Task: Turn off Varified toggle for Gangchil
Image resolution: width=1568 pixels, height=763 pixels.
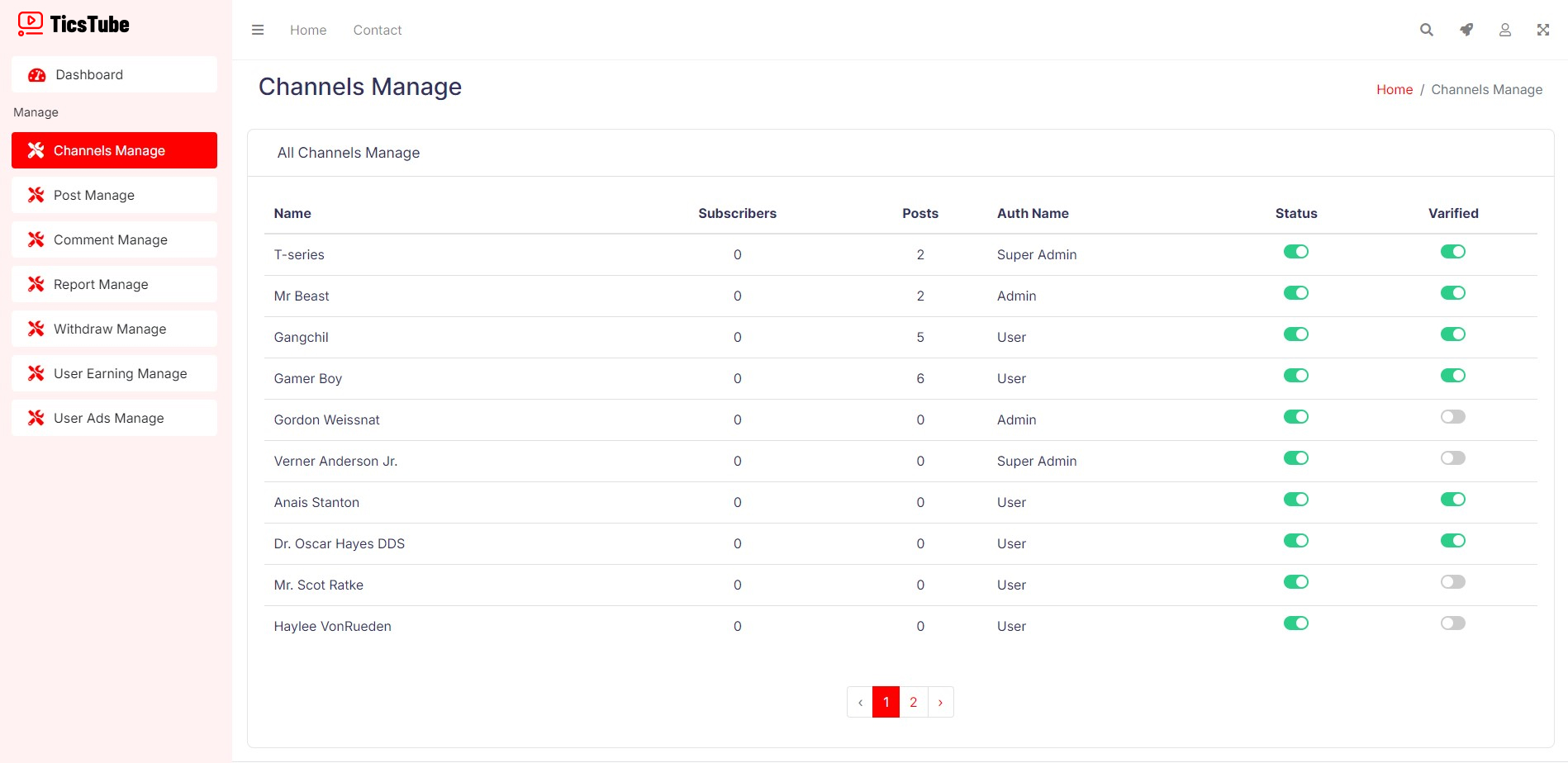Action: click(1452, 334)
